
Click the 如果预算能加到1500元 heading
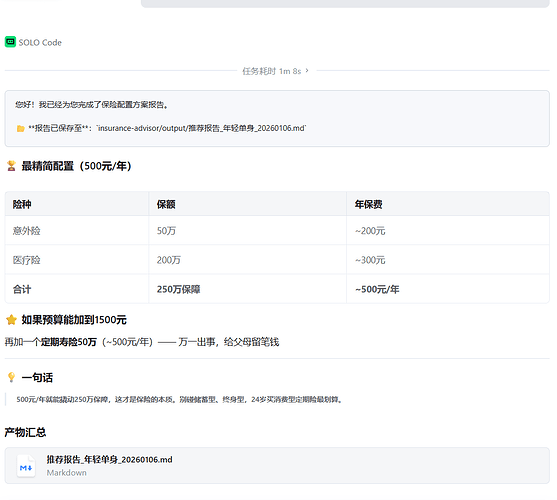point(74,320)
